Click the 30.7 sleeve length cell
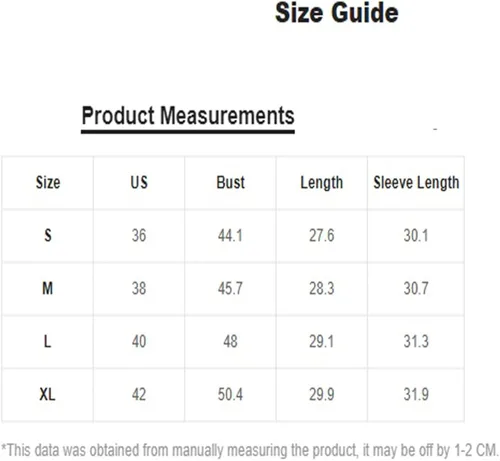 416,288
